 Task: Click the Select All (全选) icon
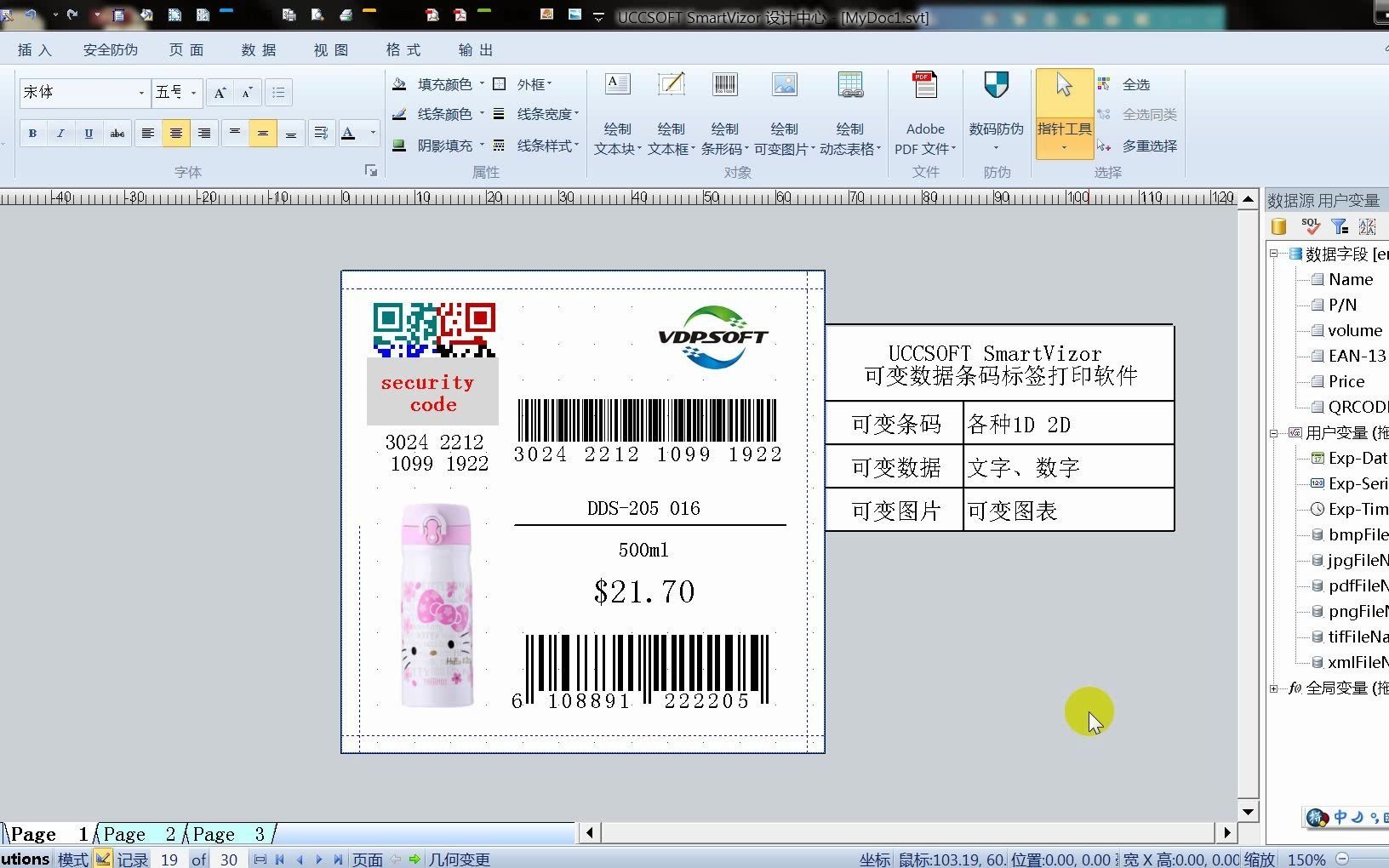[x=1104, y=84]
